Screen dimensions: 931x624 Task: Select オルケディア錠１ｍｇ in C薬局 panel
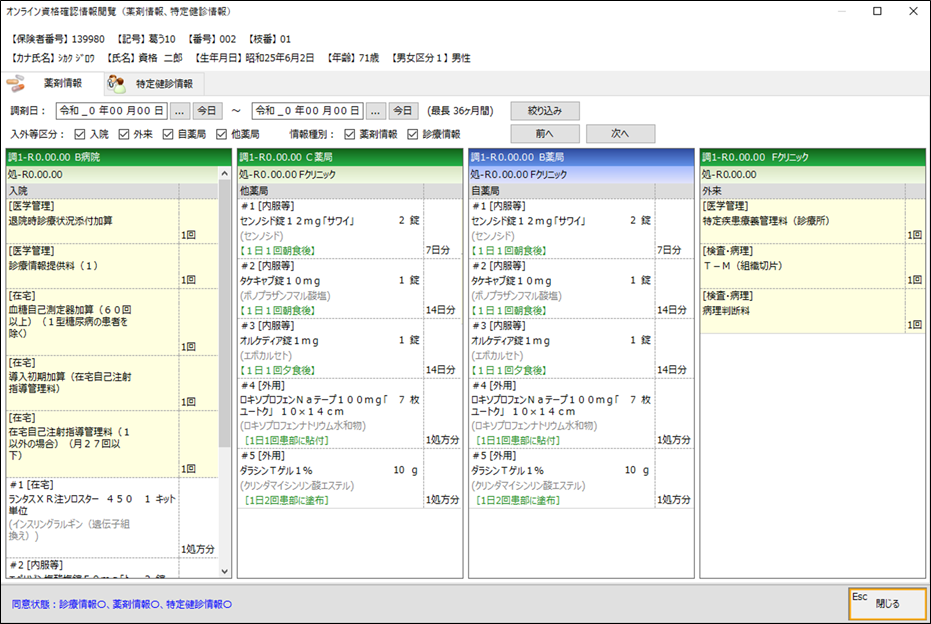click(x=350, y=349)
